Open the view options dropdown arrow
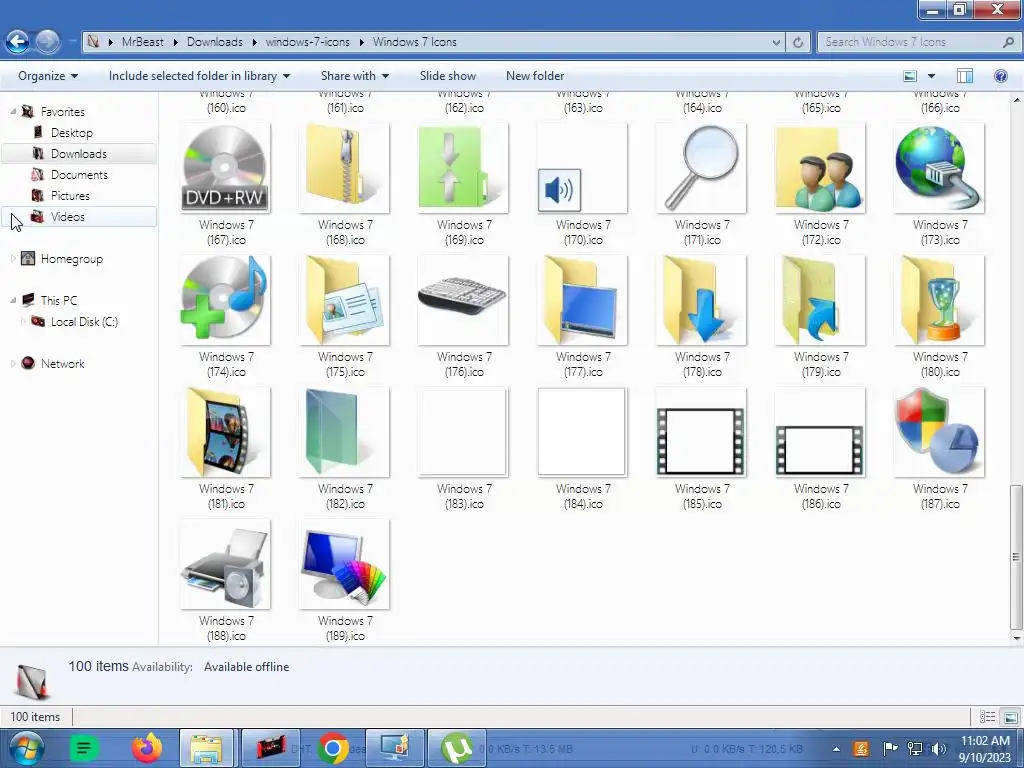The width and height of the screenshot is (1024, 768). [x=931, y=76]
